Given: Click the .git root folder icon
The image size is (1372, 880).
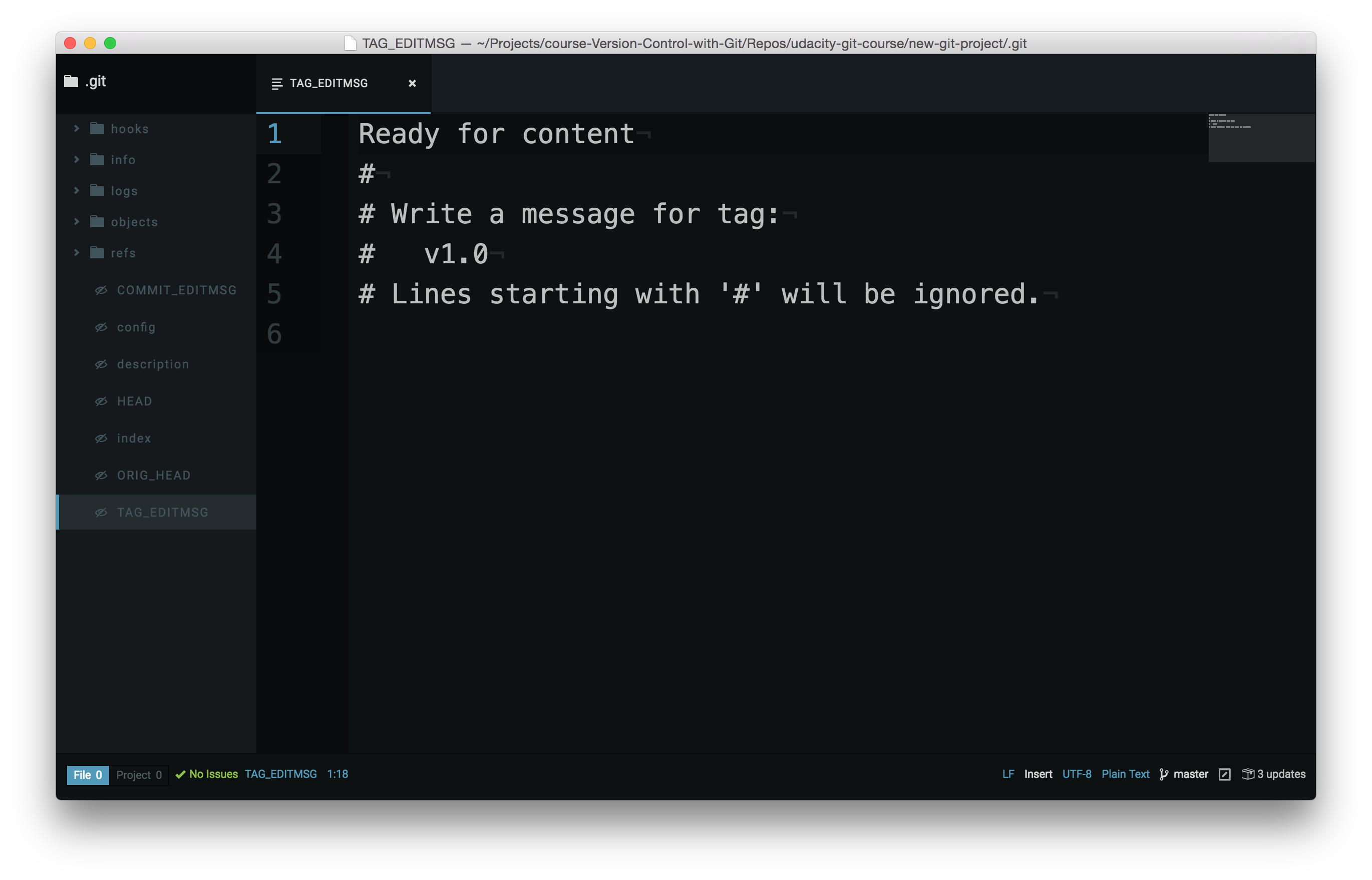Looking at the screenshot, I should coord(71,81).
